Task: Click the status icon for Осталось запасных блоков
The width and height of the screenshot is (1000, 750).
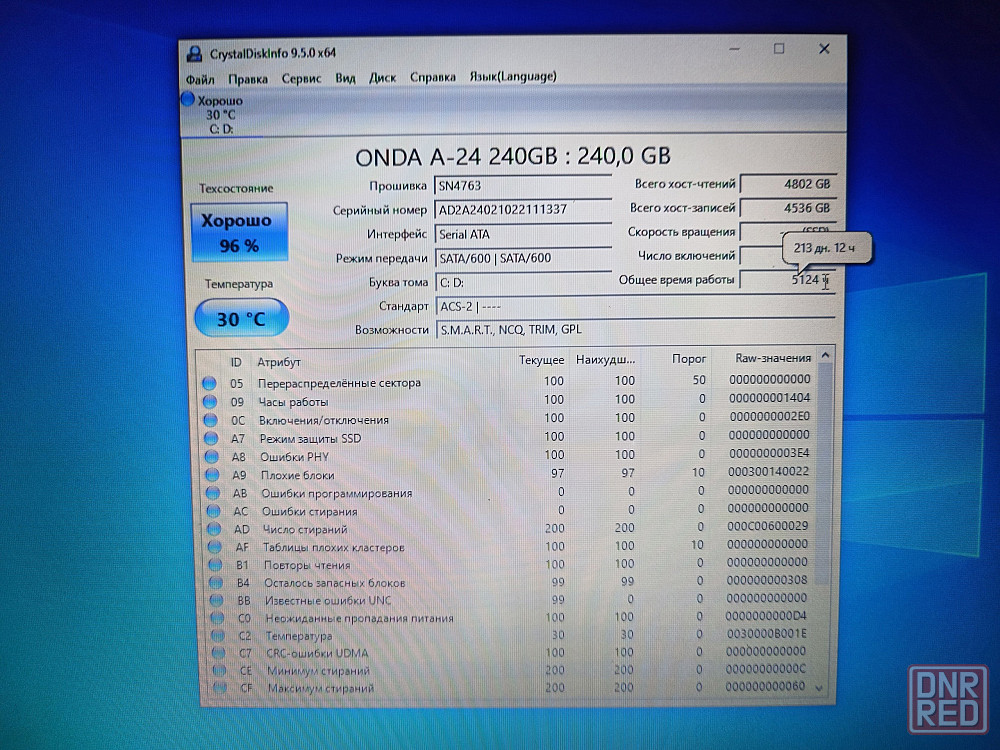Action: pos(216,582)
